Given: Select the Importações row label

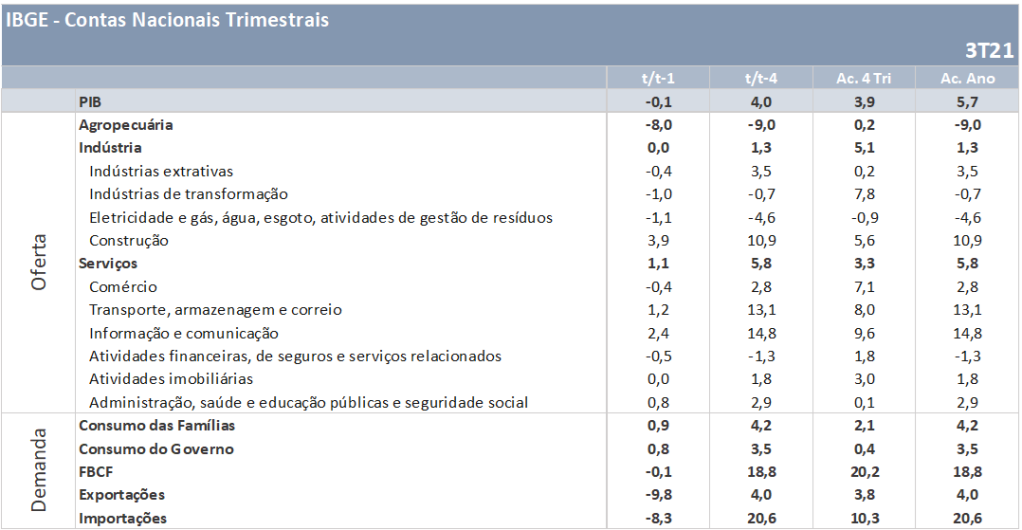Looking at the screenshot, I should point(123,518).
